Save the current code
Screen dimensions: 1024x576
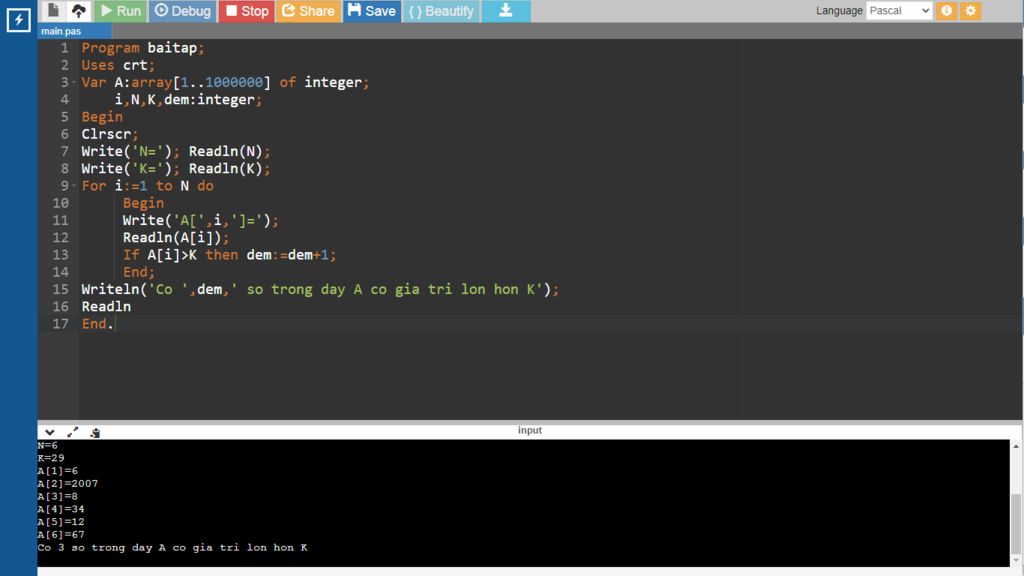(372, 10)
